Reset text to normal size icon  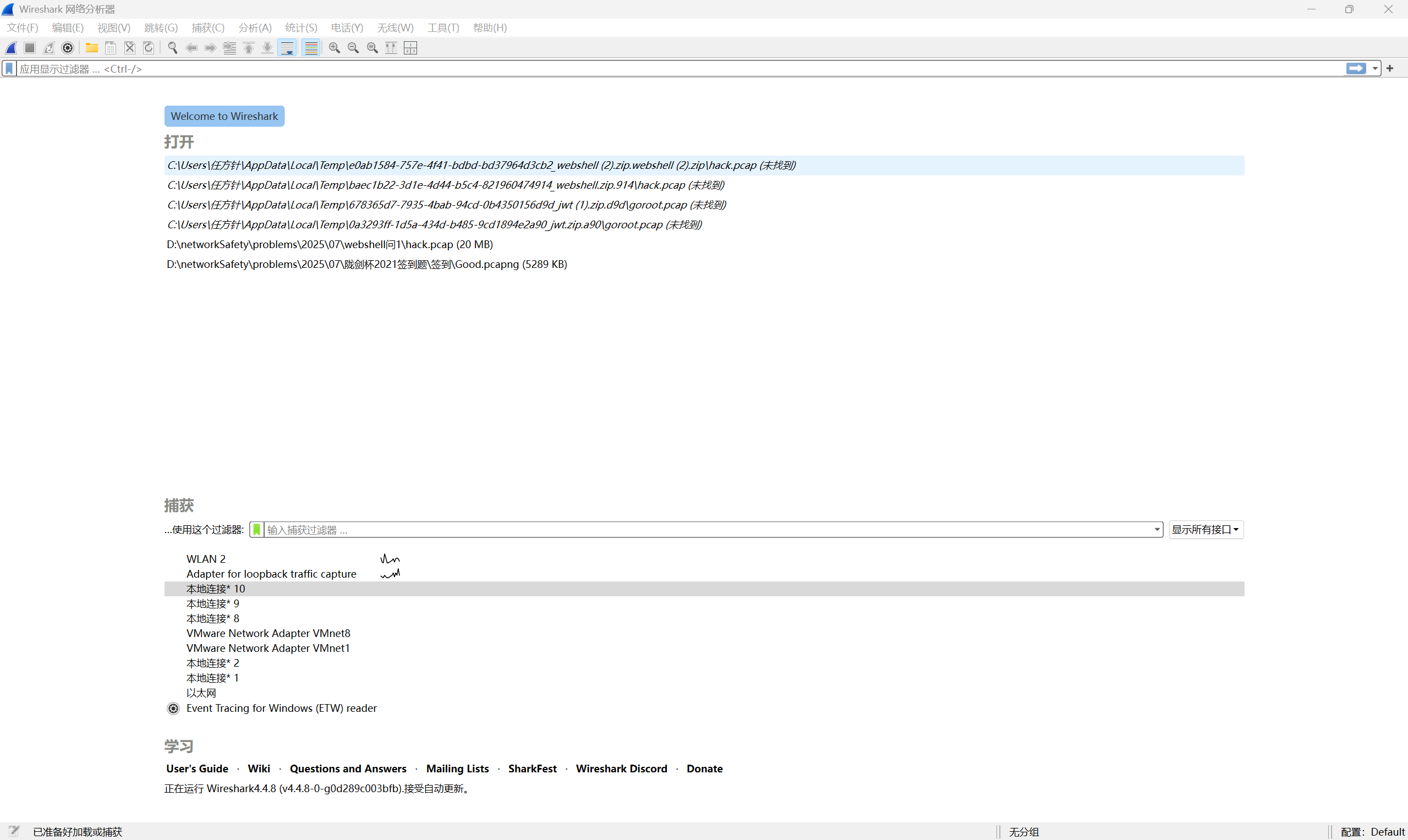tap(372, 48)
